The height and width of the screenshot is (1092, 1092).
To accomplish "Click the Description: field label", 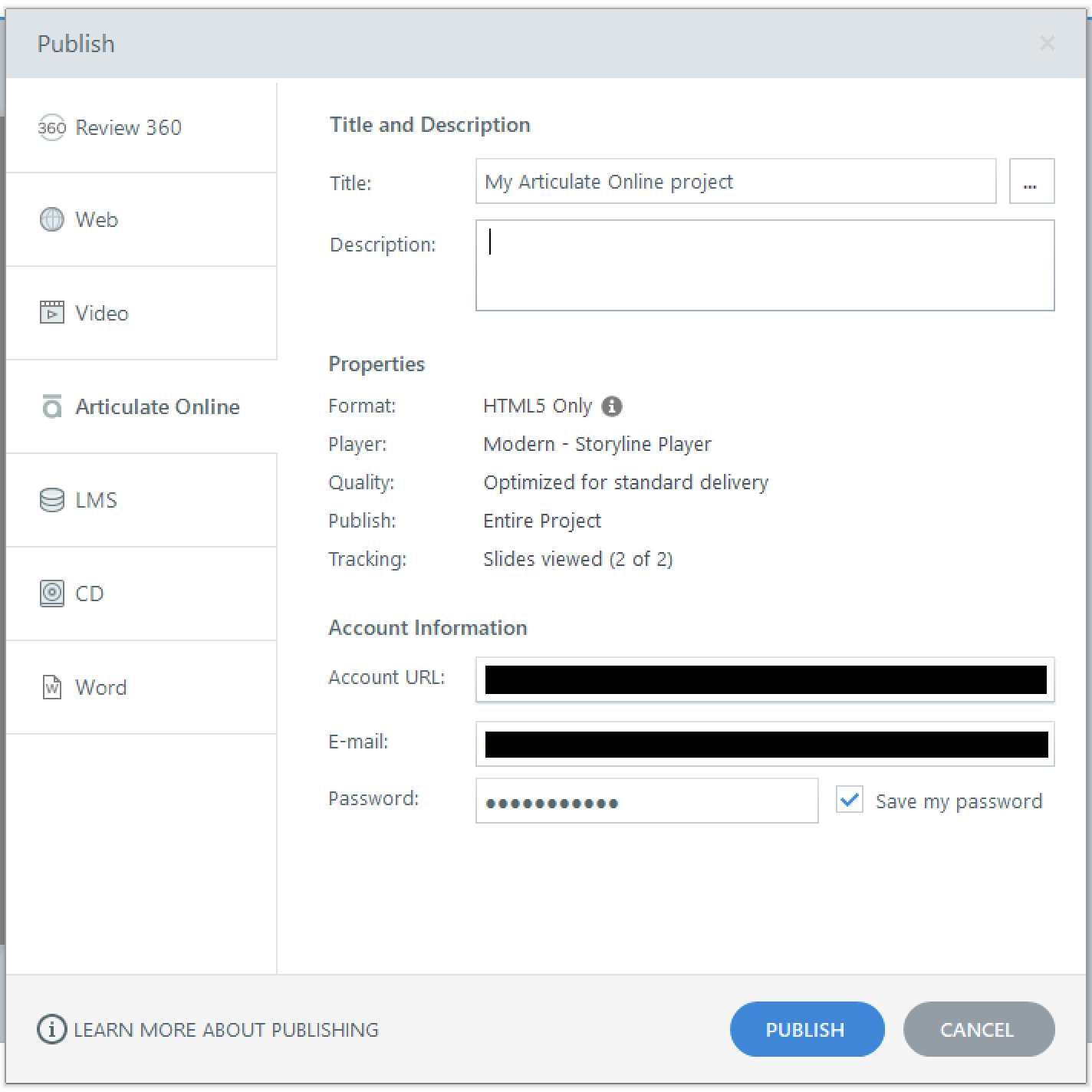I will [x=383, y=245].
